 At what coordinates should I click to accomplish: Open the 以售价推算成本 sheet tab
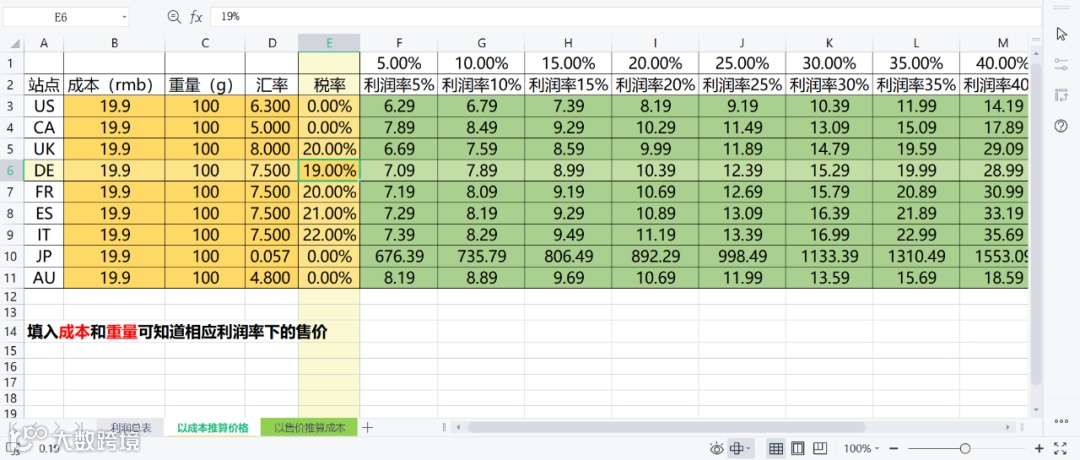pos(310,428)
